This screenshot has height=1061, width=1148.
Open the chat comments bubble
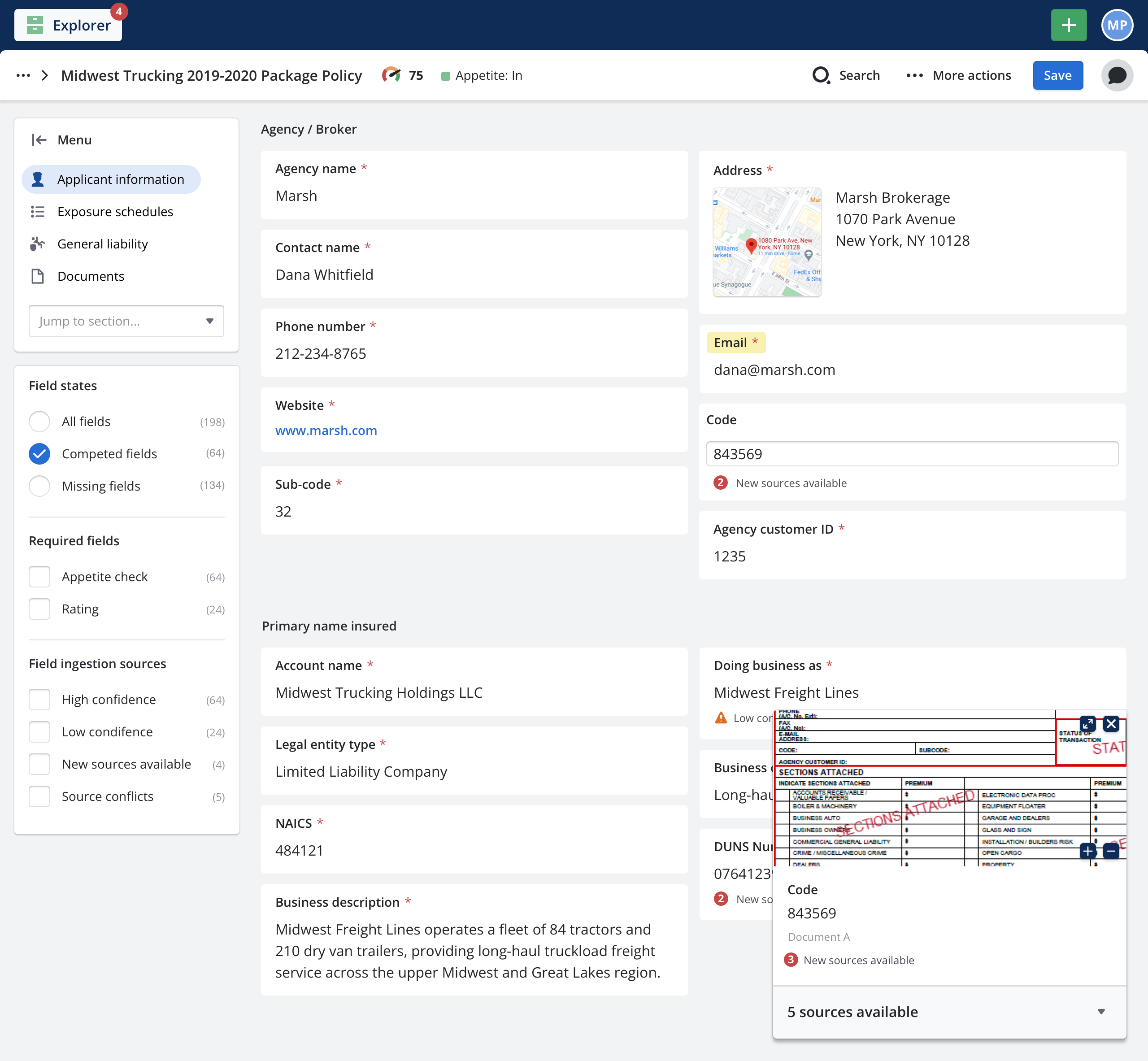[1117, 75]
